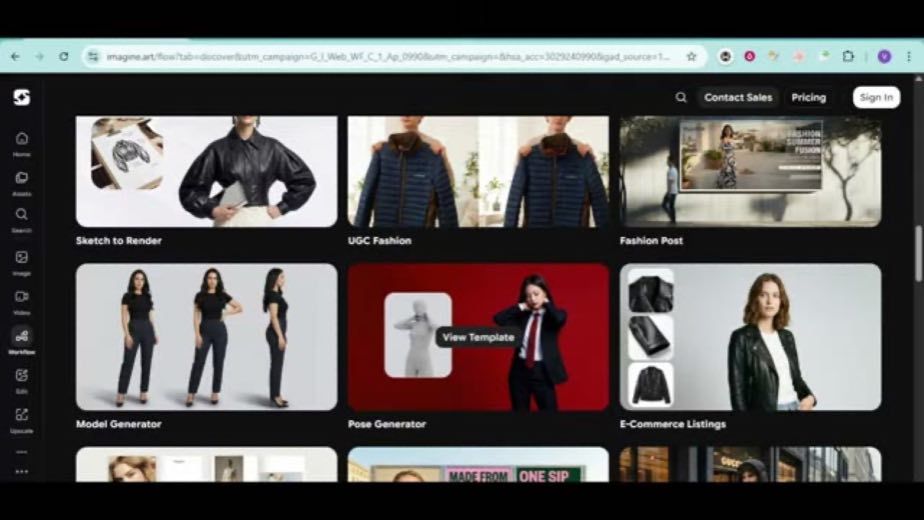Screen dimensions: 924x520
Task: Click the E-Commerce Listings title text
Action: click(672, 424)
